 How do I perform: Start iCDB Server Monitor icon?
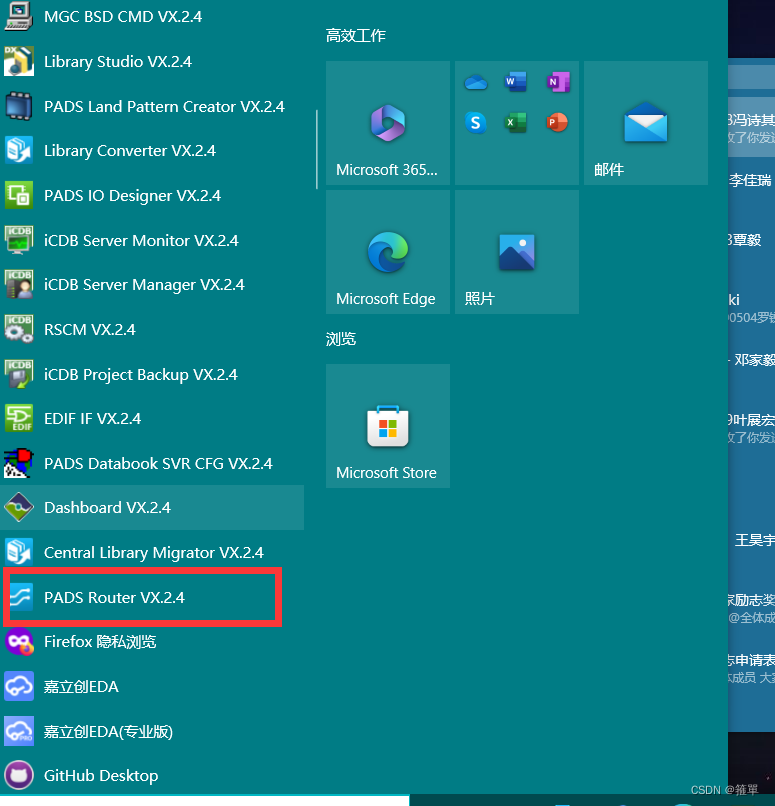[x=19, y=240]
